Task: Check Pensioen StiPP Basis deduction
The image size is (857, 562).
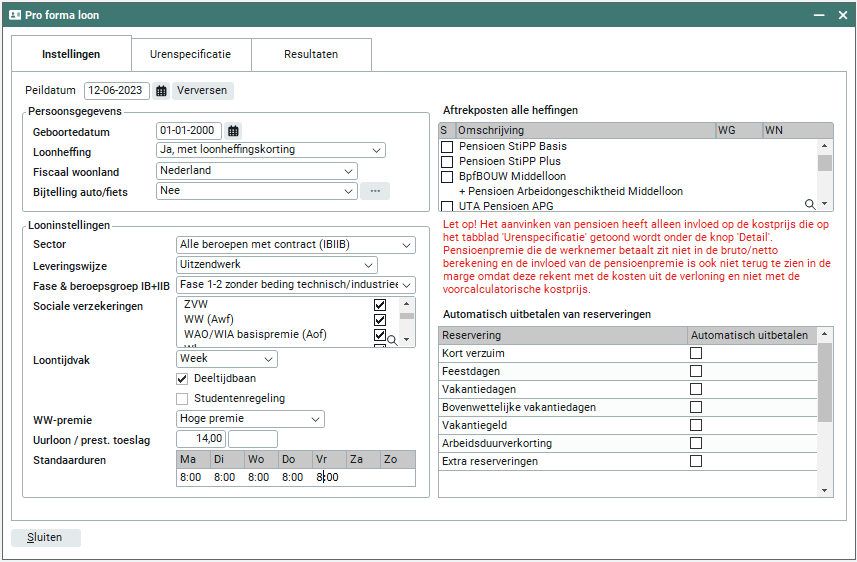Action: 447,147
